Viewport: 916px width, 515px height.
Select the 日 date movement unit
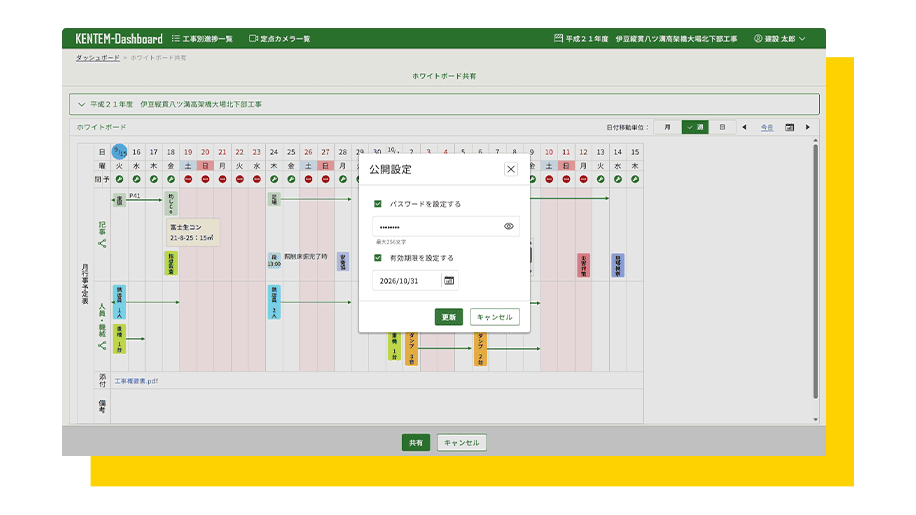(x=722, y=127)
